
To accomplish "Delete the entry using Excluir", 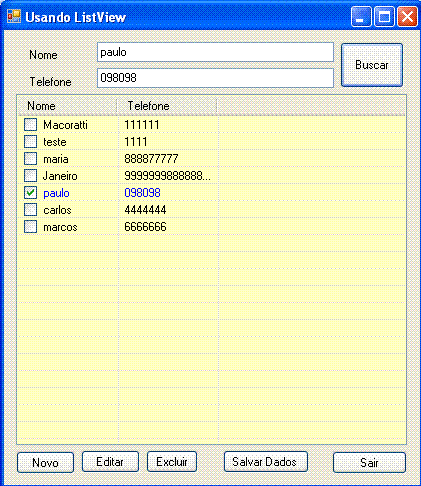I will (x=172, y=462).
